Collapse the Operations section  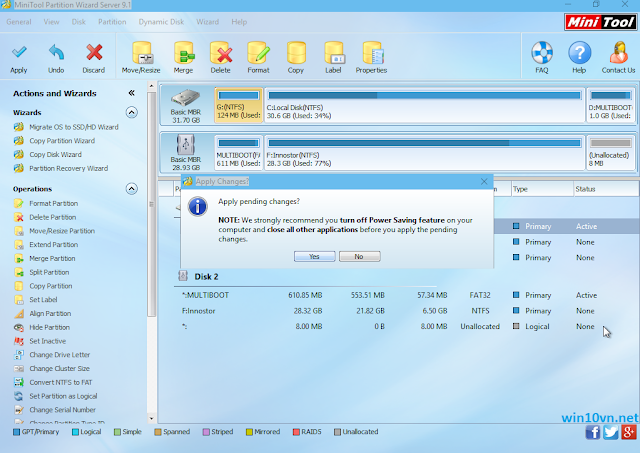click(x=131, y=189)
